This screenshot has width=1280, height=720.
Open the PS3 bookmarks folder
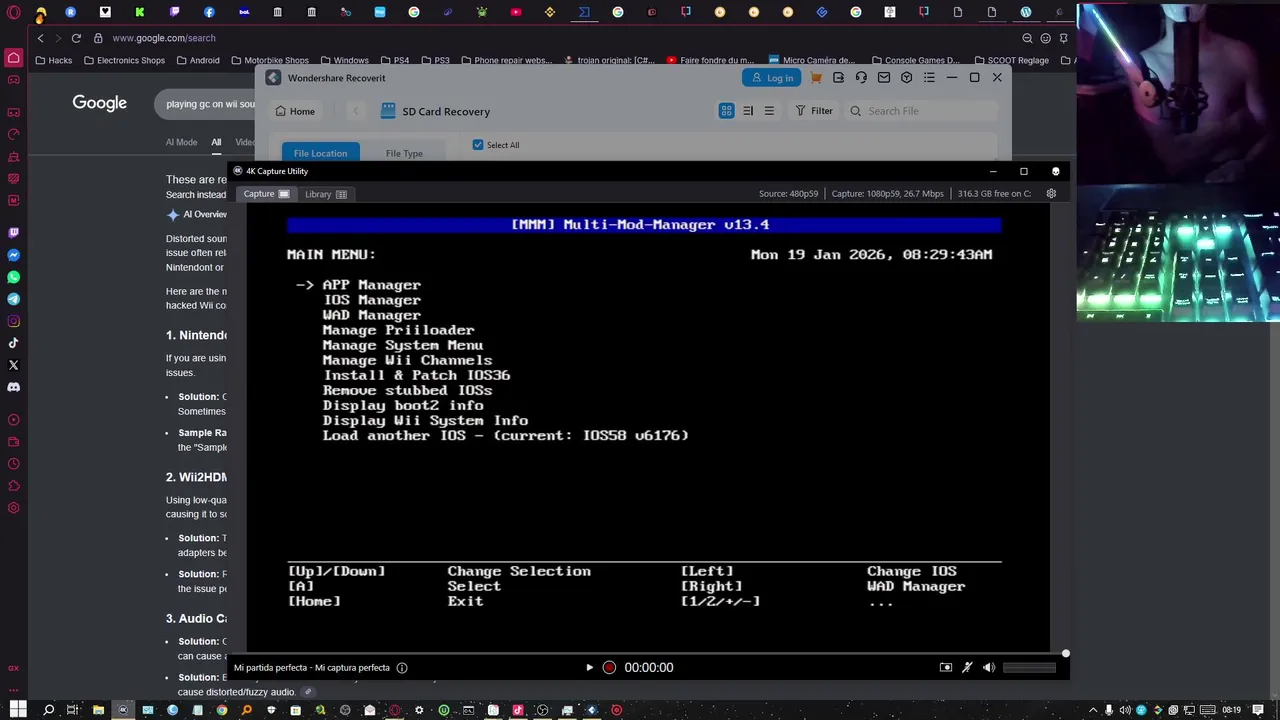[x=435, y=60]
